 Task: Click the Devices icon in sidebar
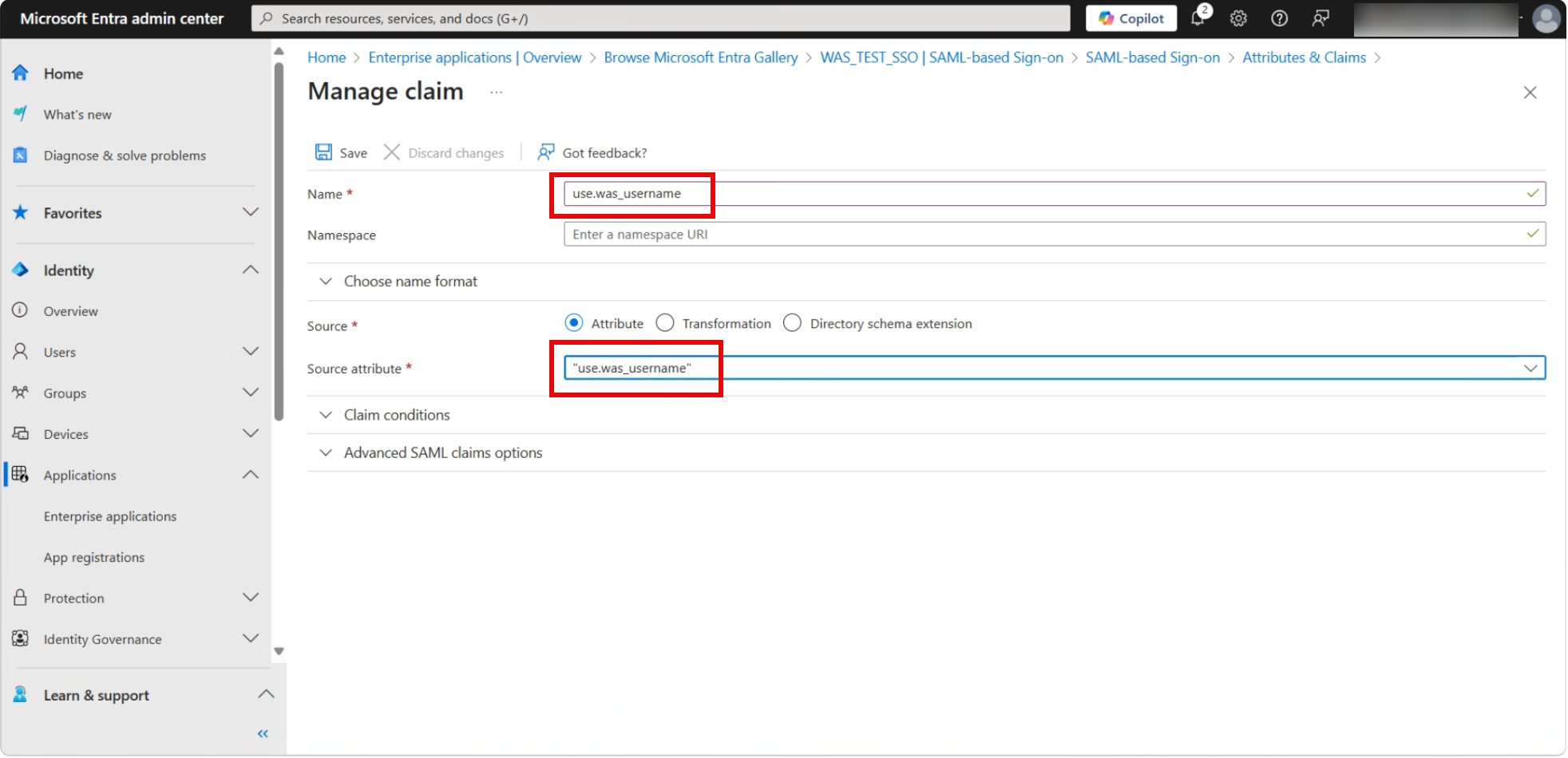pyautogui.click(x=21, y=433)
